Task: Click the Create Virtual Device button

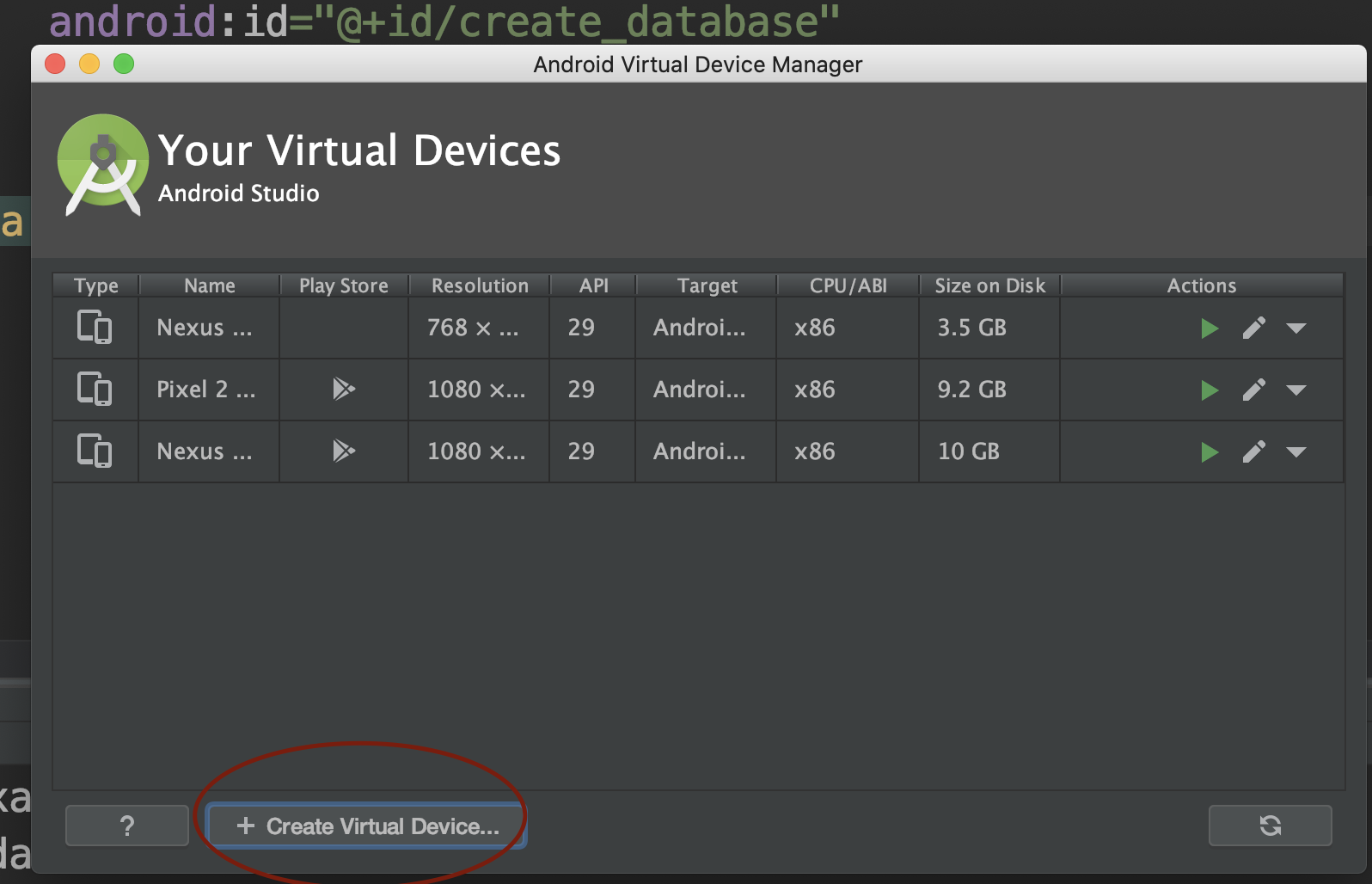Action: click(x=366, y=826)
